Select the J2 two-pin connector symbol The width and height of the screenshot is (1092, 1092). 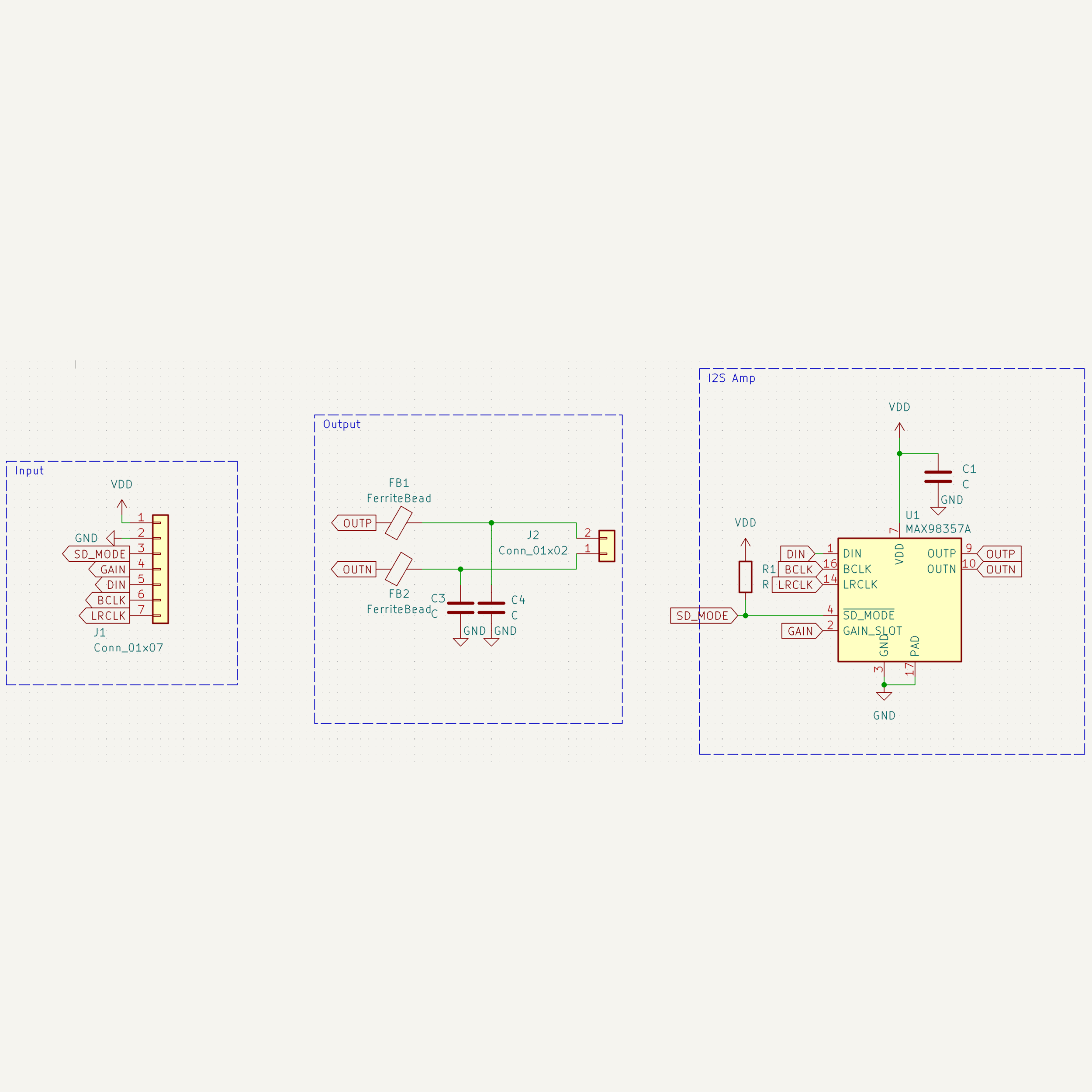point(606,546)
